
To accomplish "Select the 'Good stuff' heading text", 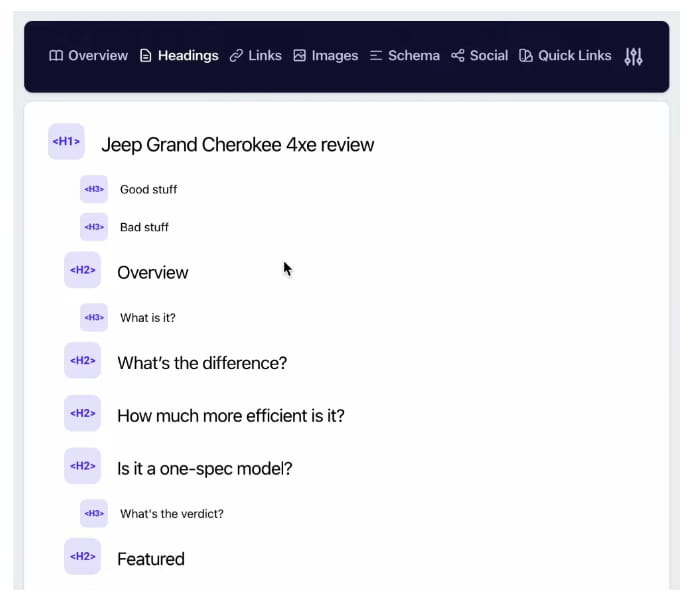I will [148, 190].
